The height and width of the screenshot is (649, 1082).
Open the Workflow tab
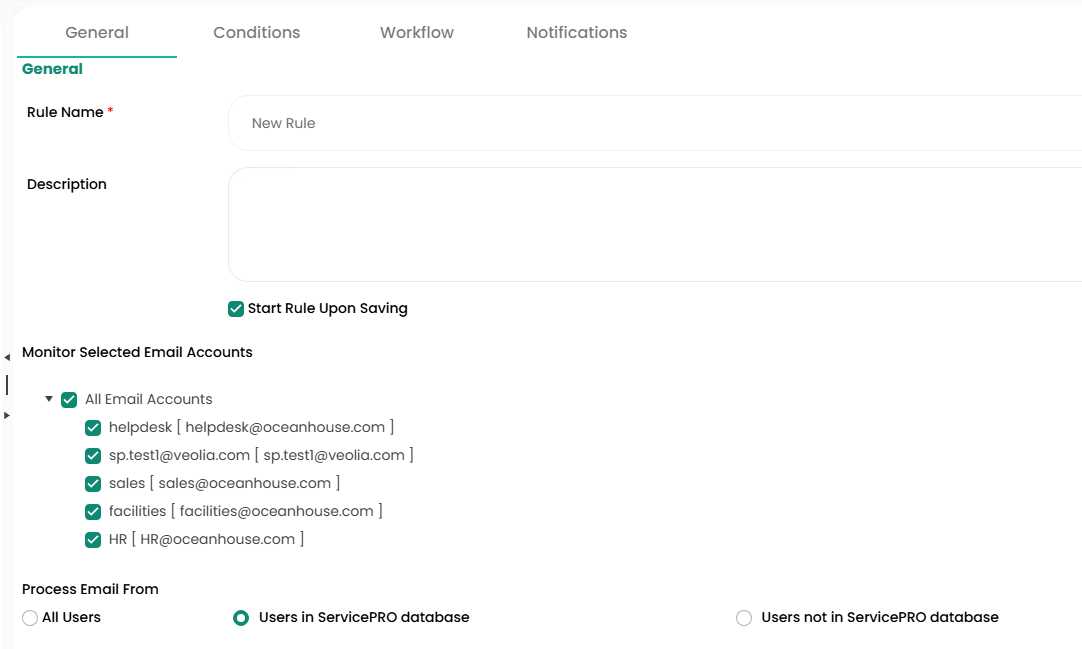[417, 33]
